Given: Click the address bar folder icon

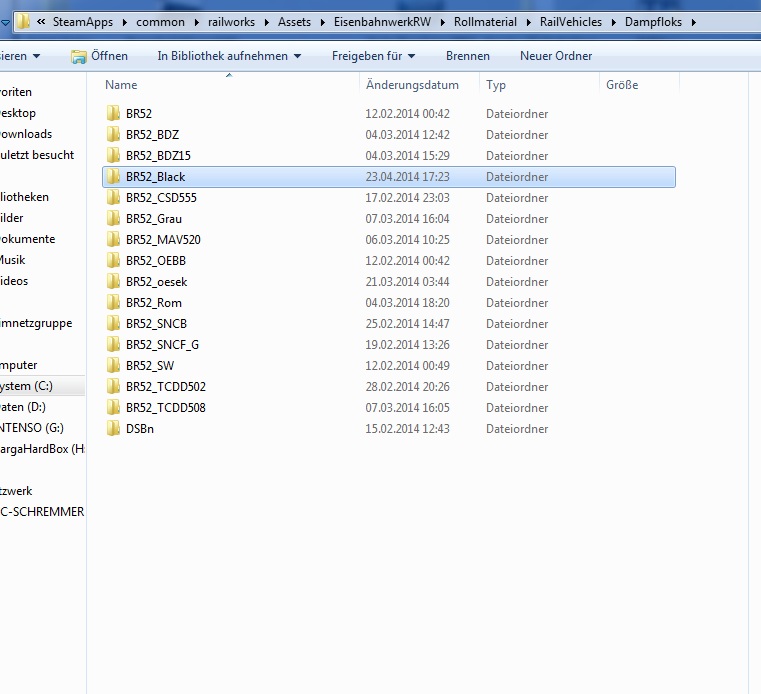Looking at the screenshot, I should click(23, 22).
